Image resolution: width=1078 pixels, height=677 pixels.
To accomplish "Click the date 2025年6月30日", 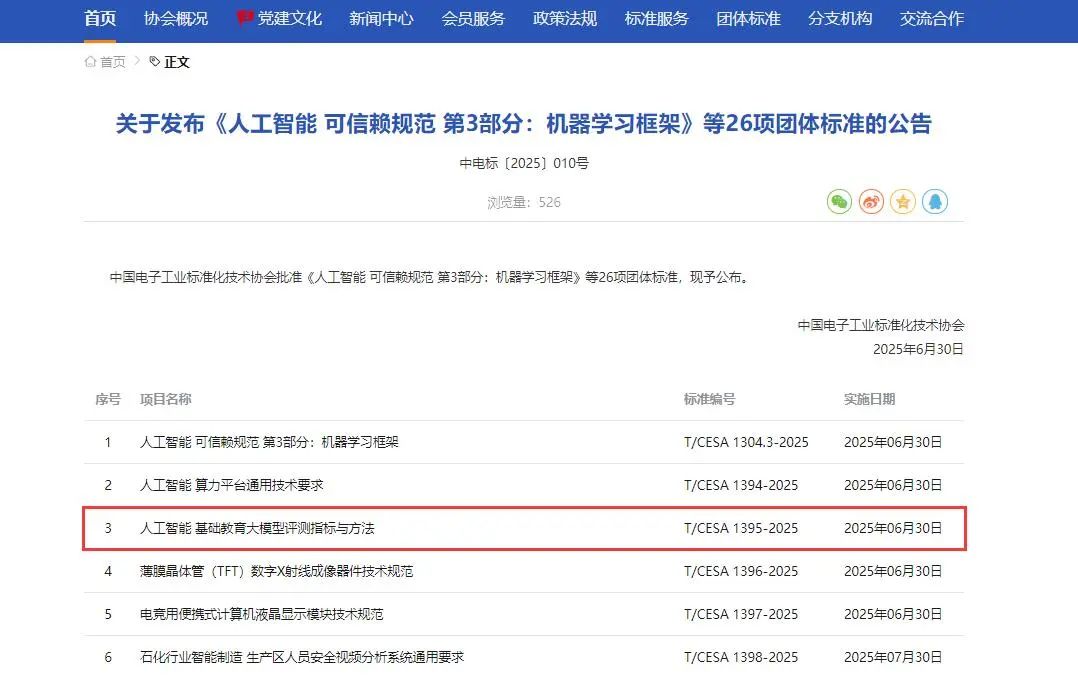I will tap(918, 349).
